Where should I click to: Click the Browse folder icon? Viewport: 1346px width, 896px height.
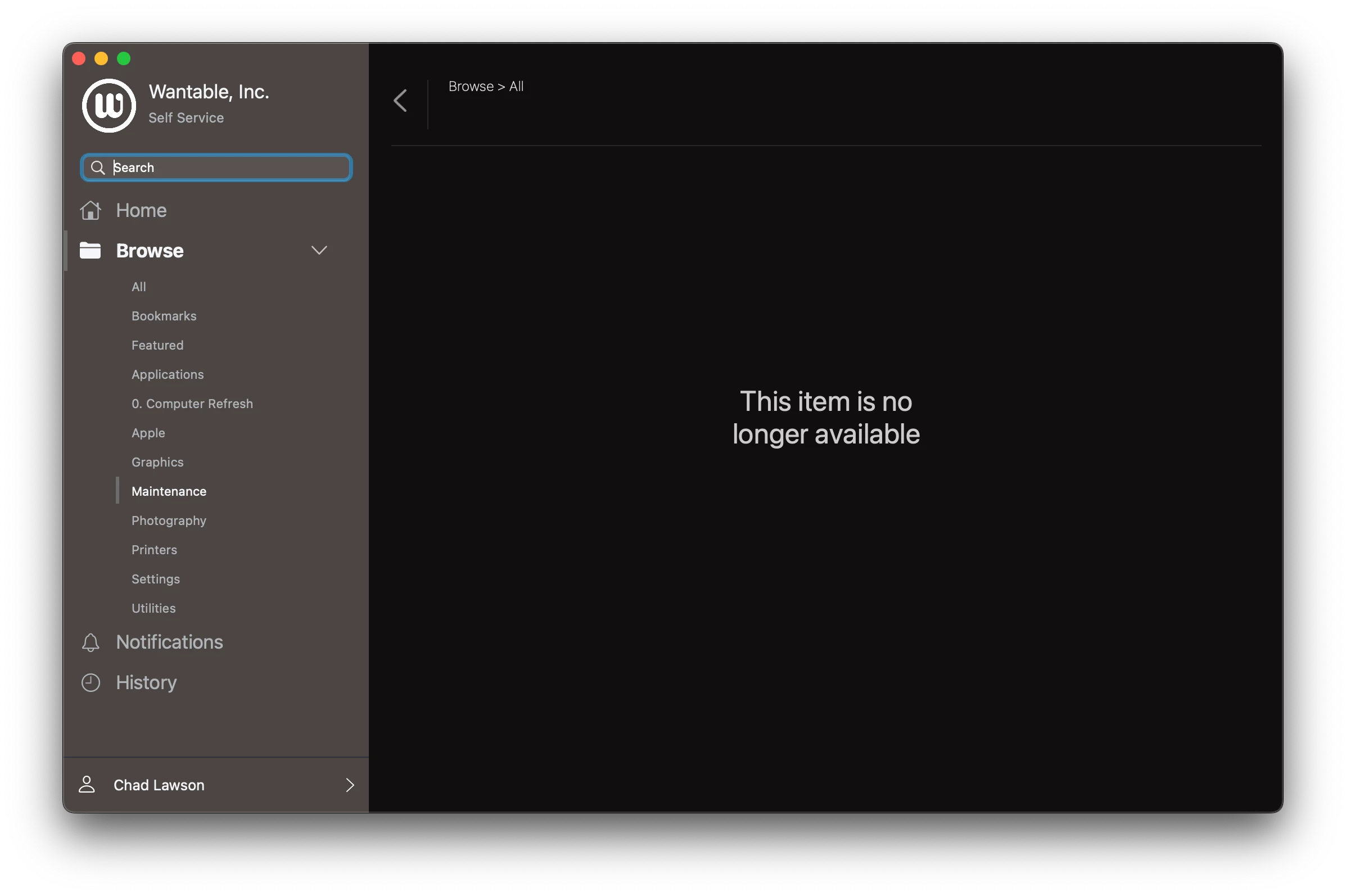[x=91, y=250]
